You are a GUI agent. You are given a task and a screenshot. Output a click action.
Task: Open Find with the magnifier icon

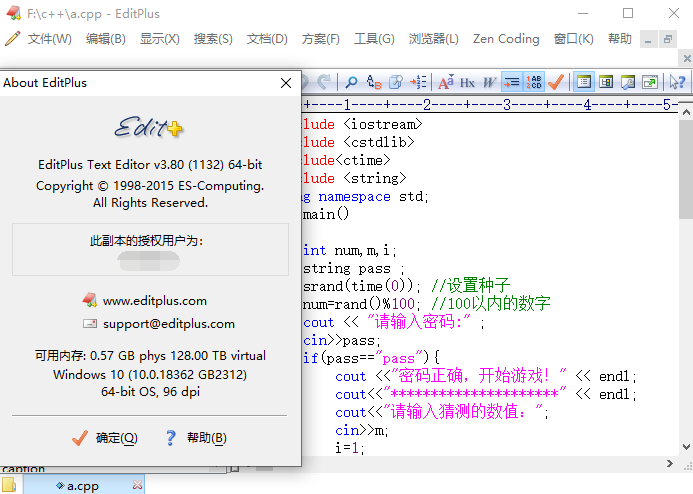tap(351, 82)
